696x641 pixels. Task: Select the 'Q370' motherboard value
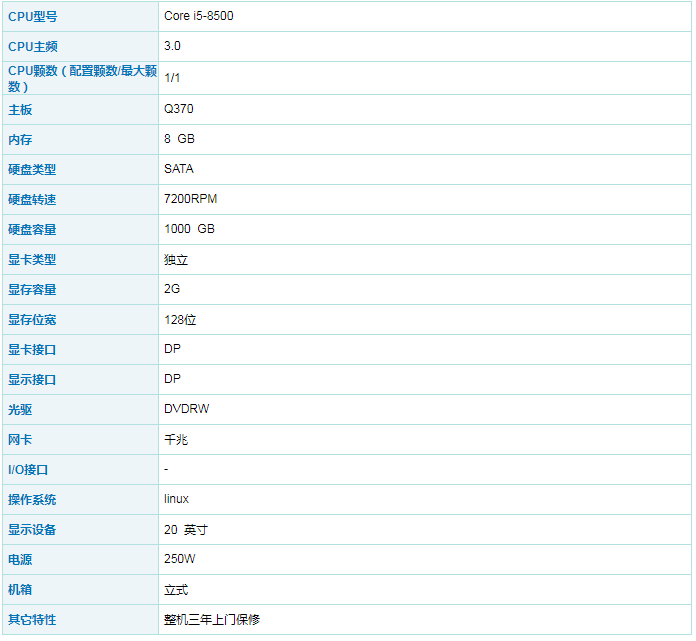point(179,109)
